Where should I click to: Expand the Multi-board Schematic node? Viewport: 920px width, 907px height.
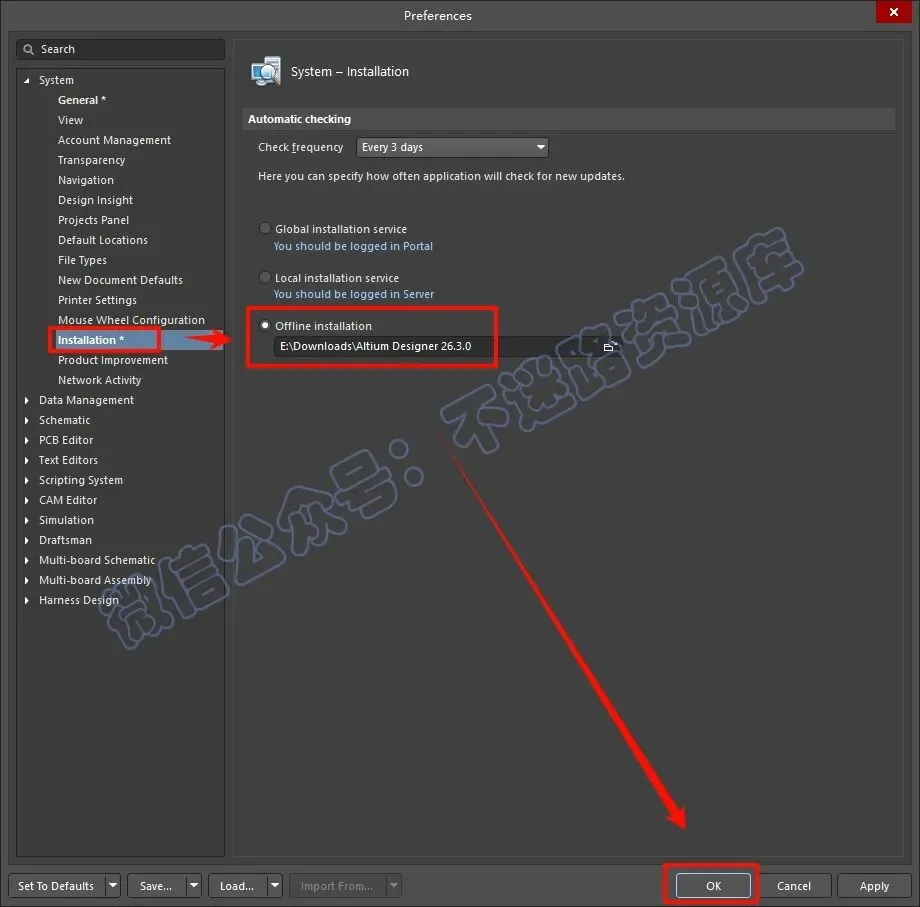click(26, 560)
